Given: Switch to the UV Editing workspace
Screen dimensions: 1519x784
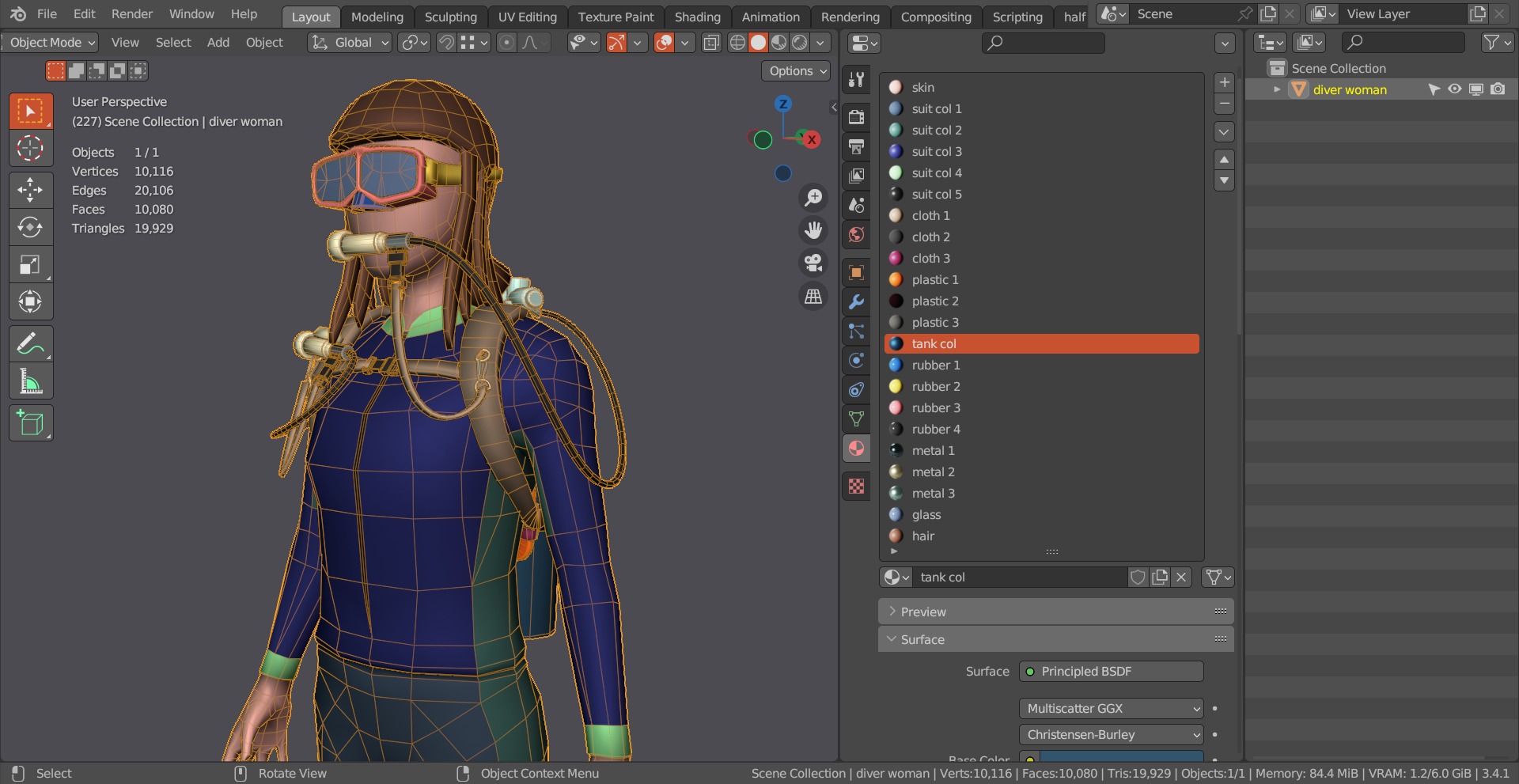Looking at the screenshot, I should point(528,17).
